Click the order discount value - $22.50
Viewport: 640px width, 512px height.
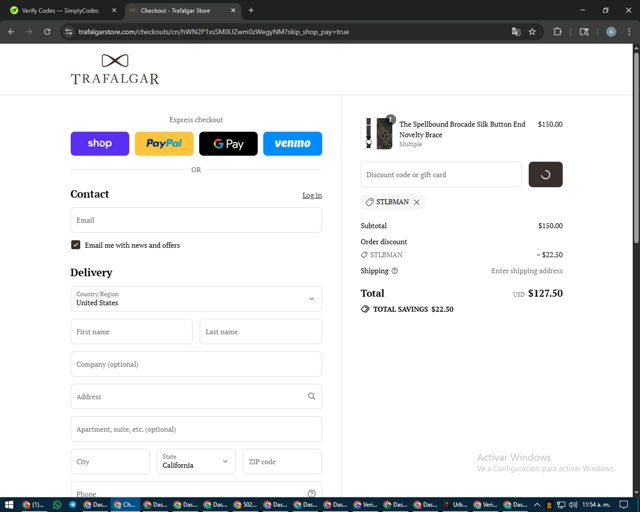click(x=549, y=255)
